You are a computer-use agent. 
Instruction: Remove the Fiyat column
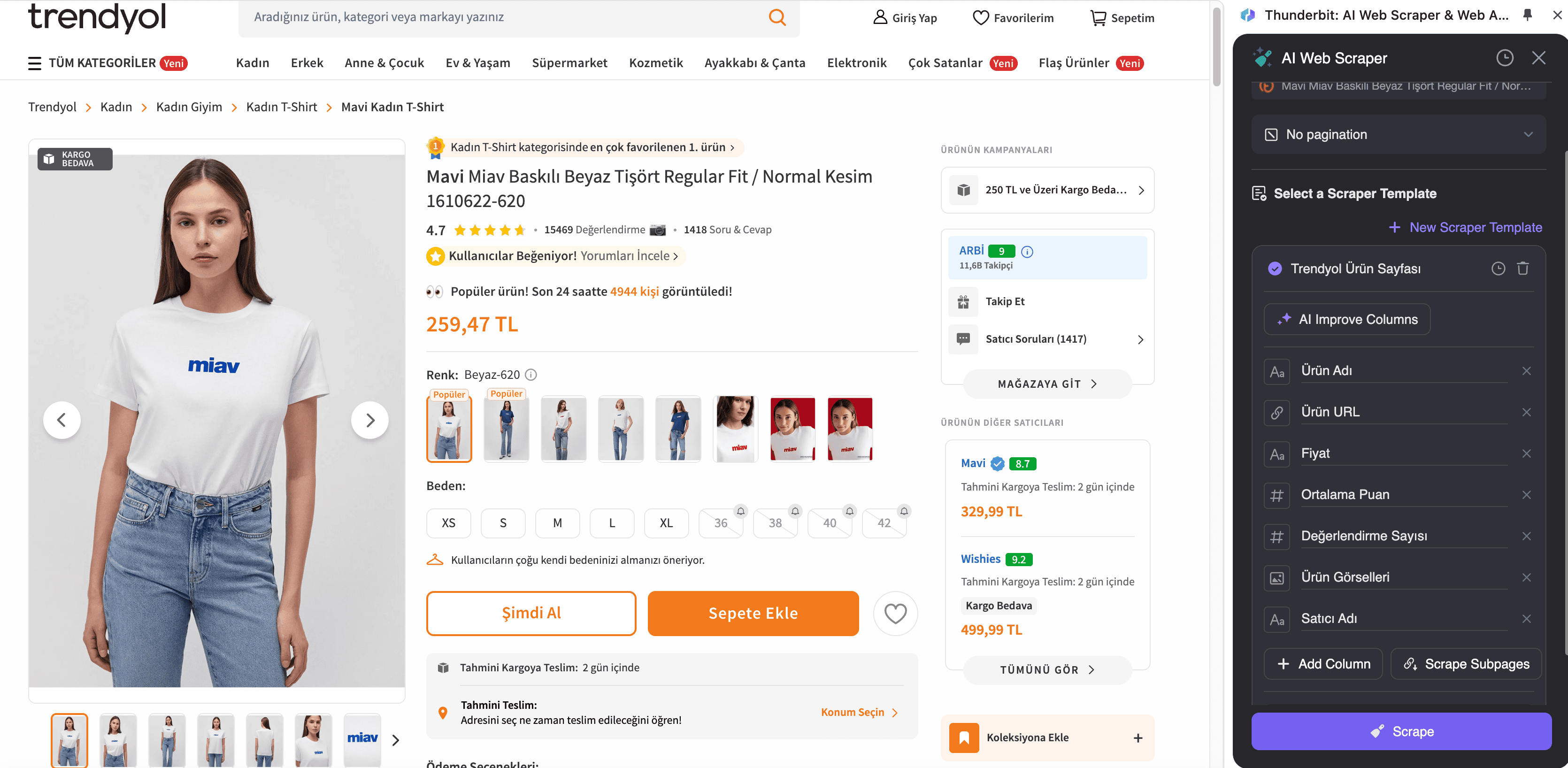click(x=1526, y=453)
